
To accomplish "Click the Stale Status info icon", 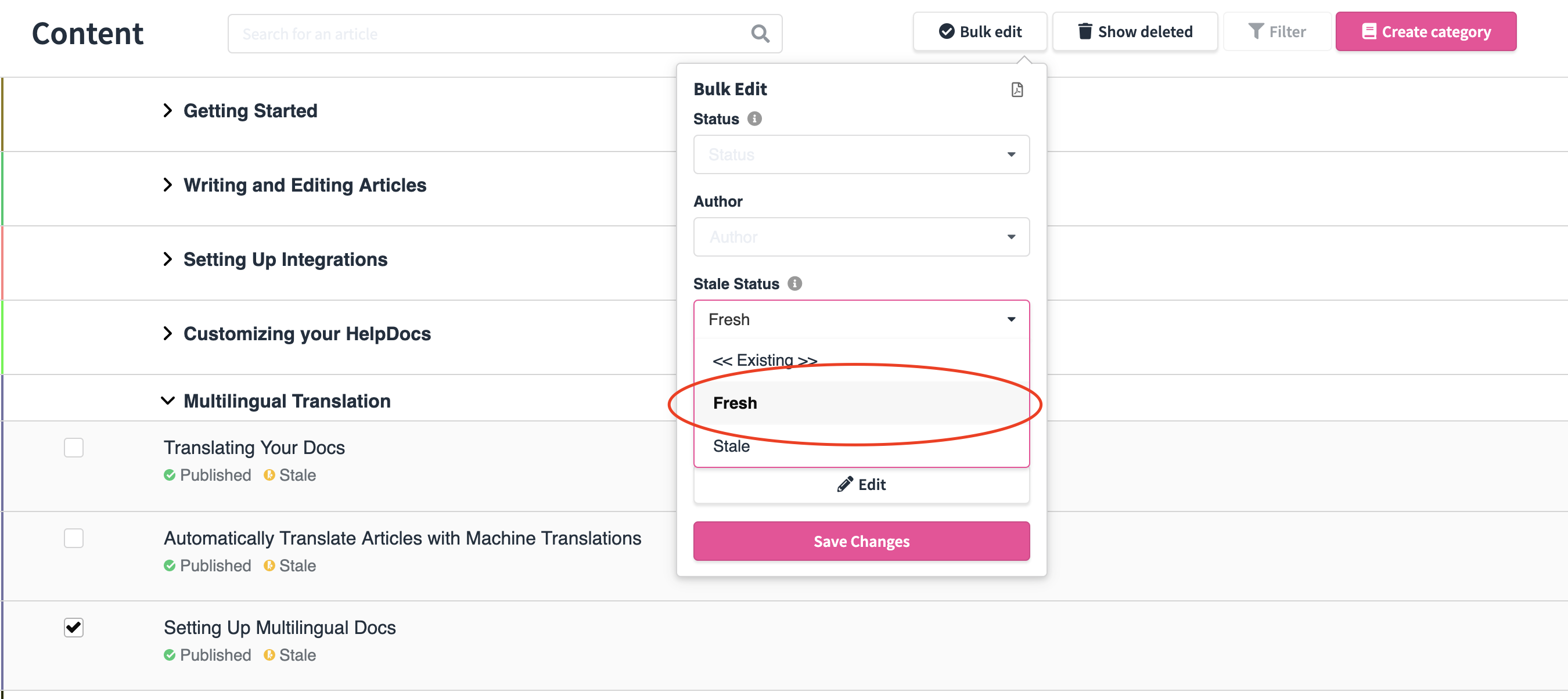I will [794, 283].
